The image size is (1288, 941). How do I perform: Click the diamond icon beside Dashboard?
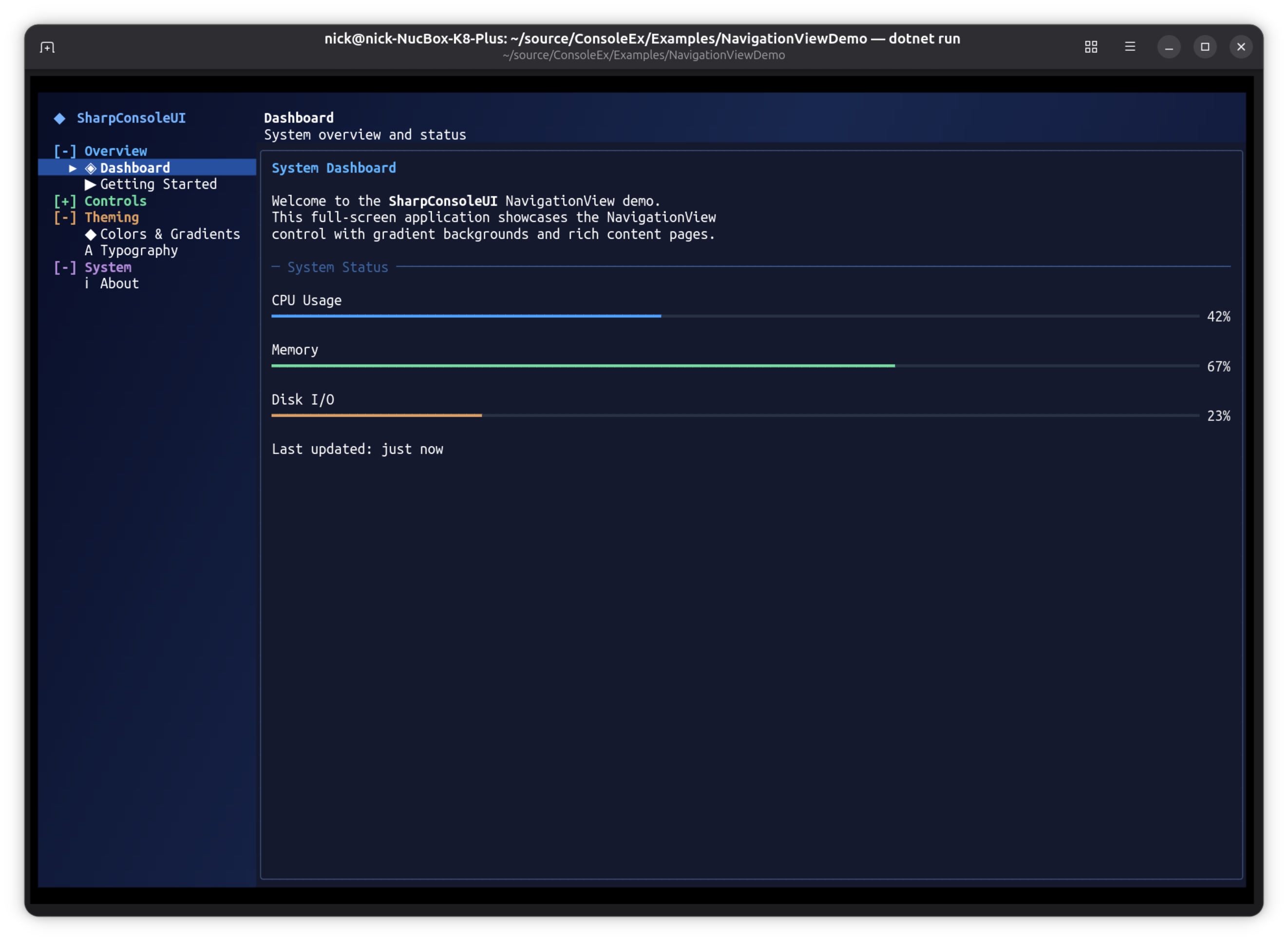pos(91,167)
